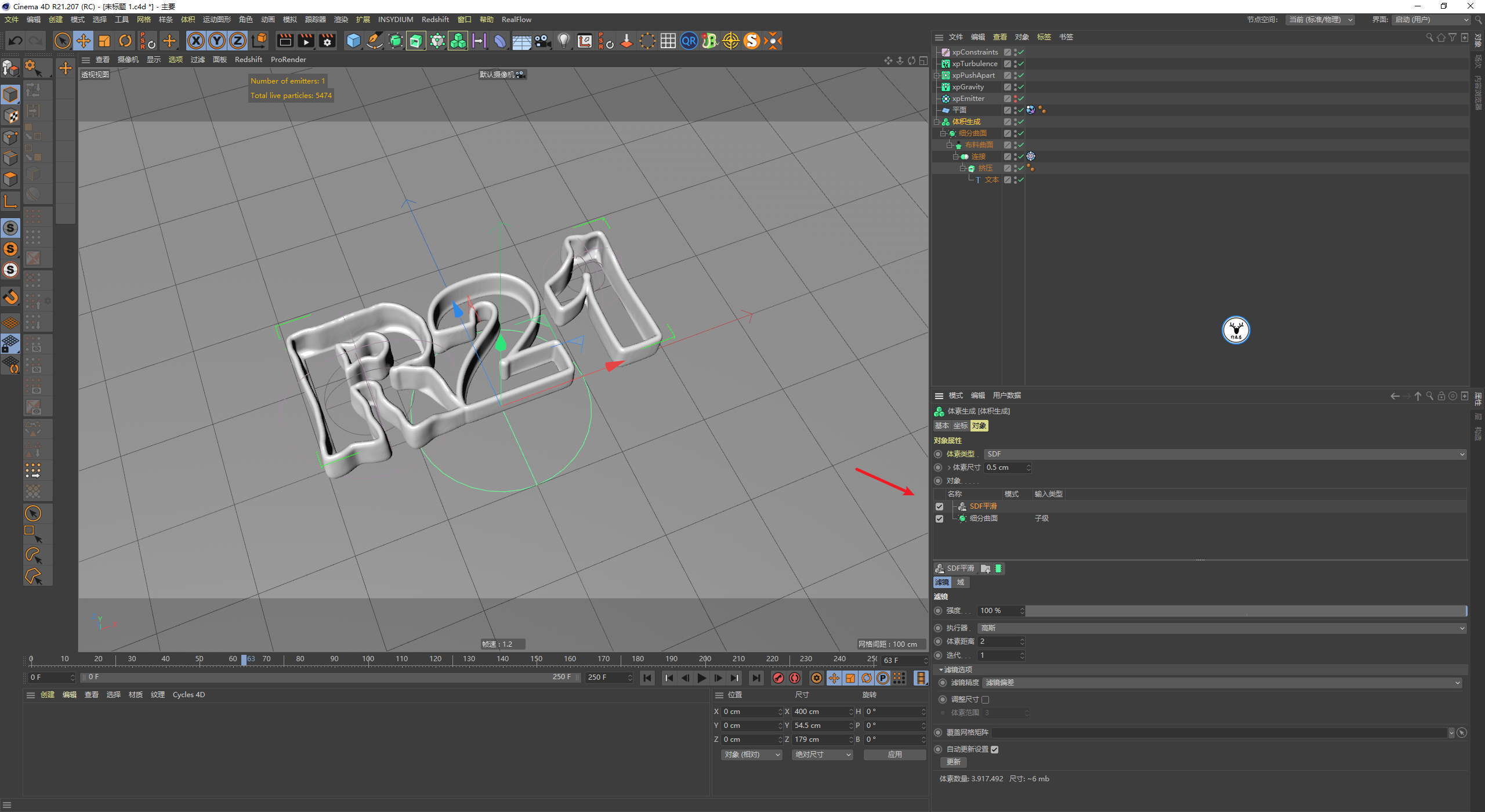Toggle X-axis lock icon
Viewport: 1485px width, 812px height.
(x=196, y=41)
